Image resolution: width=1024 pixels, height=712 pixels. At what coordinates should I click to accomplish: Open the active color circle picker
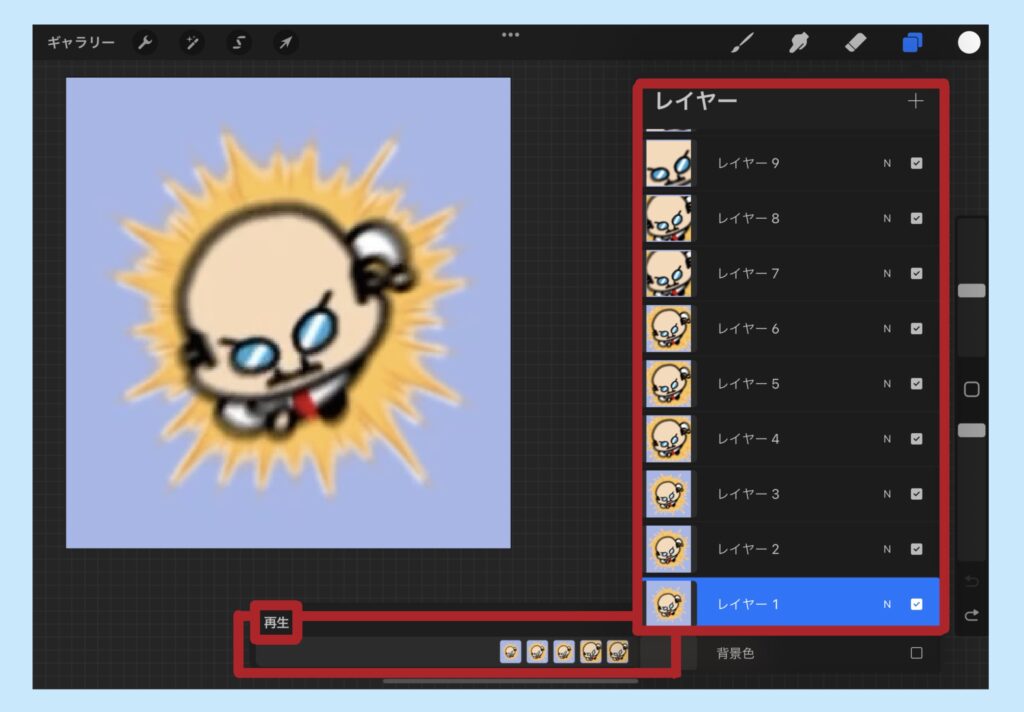pyautogui.click(x=969, y=43)
